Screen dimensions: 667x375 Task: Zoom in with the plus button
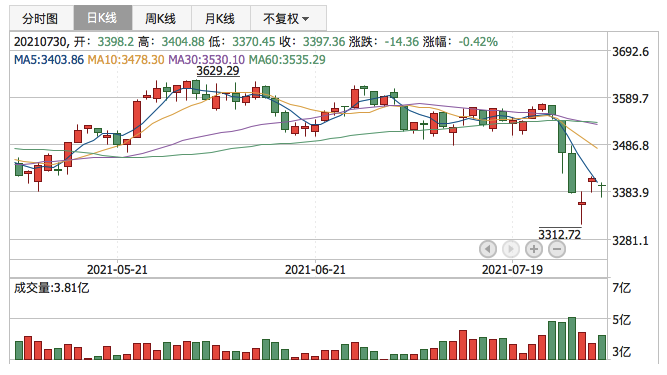click(x=534, y=249)
